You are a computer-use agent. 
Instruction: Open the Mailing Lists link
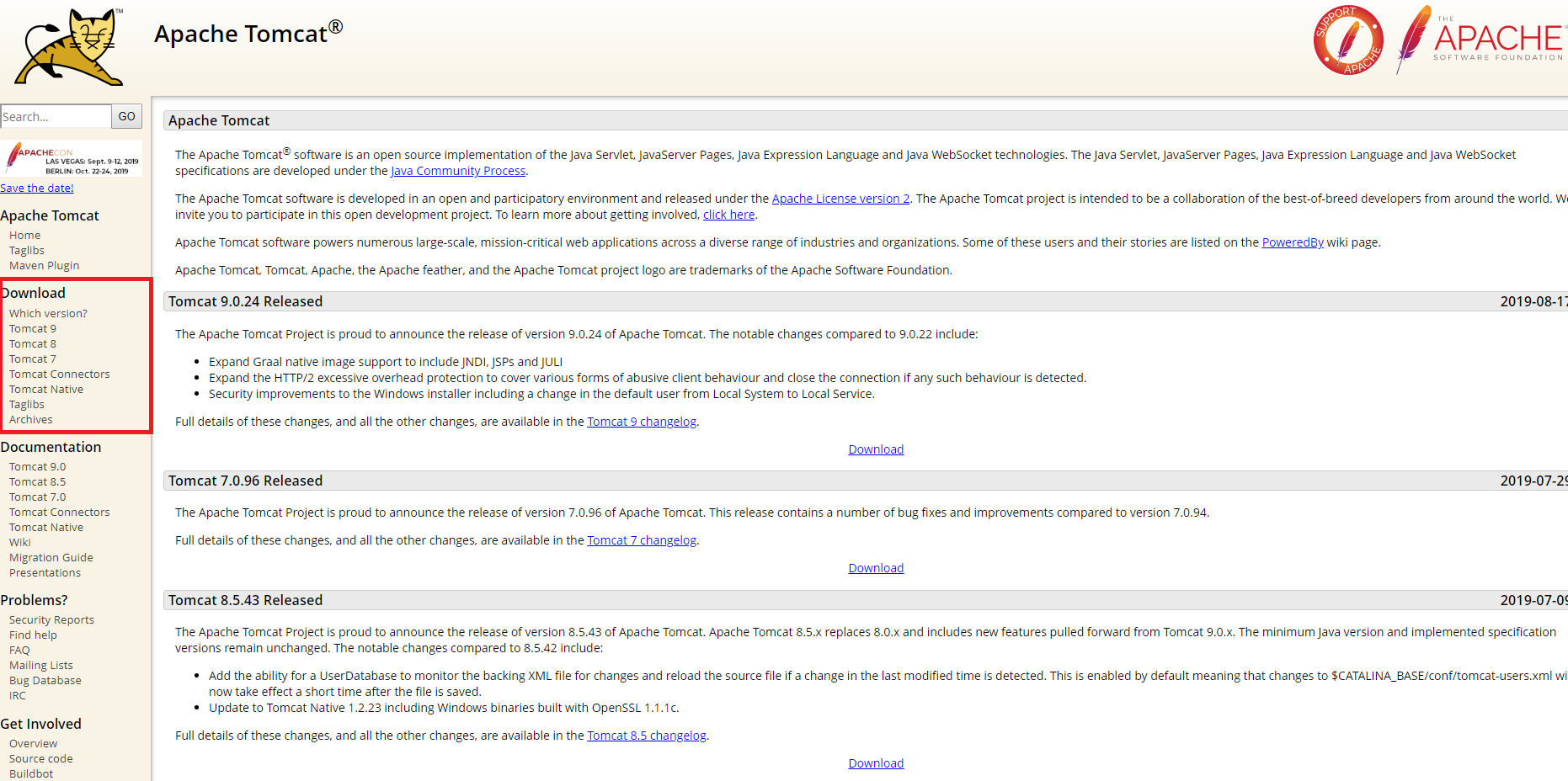[x=40, y=665]
